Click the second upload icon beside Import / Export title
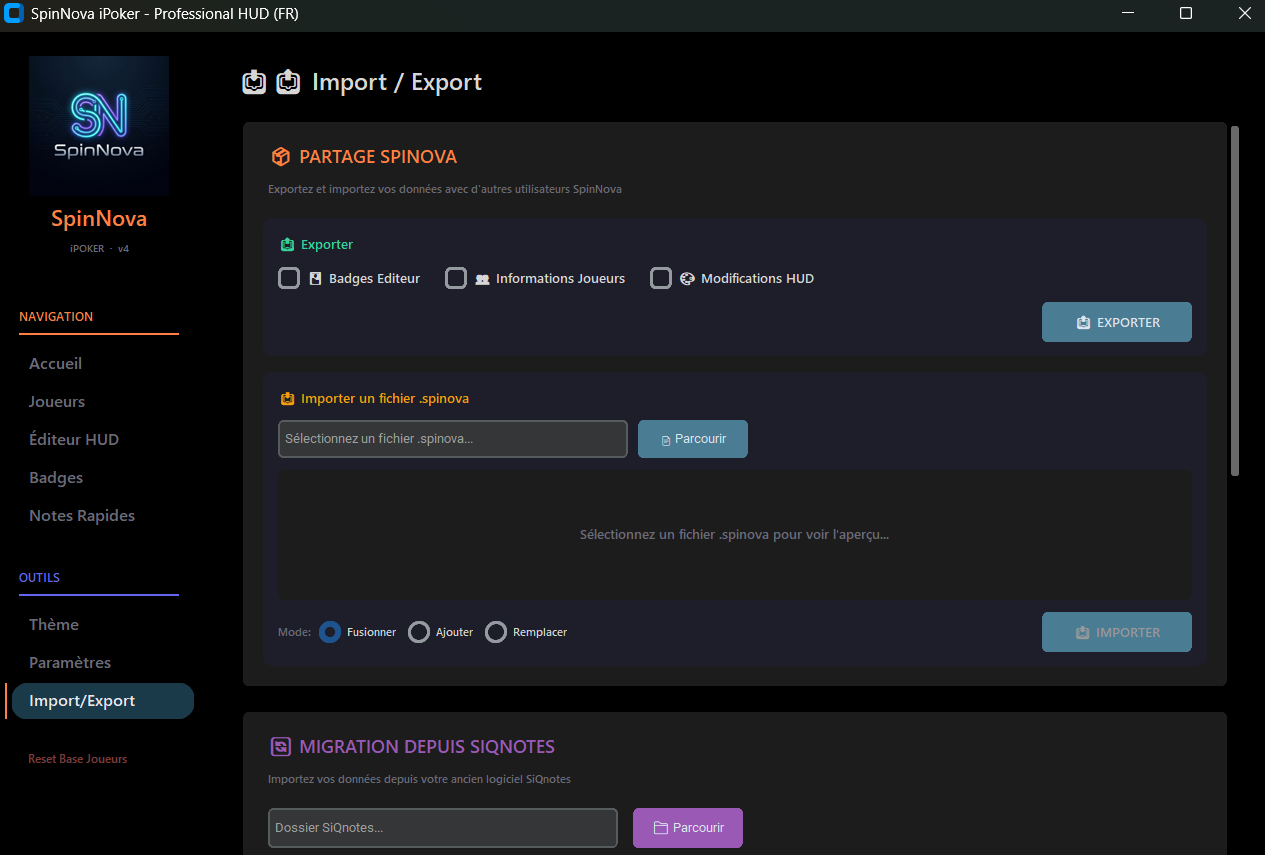Viewport: 1265px width, 855px height. pos(288,82)
